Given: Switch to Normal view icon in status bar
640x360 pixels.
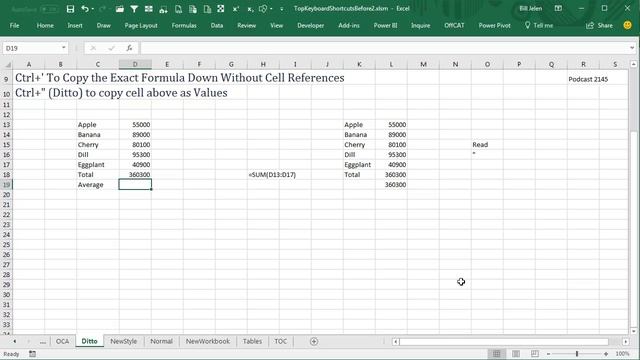Looking at the screenshot, I should (496, 354).
